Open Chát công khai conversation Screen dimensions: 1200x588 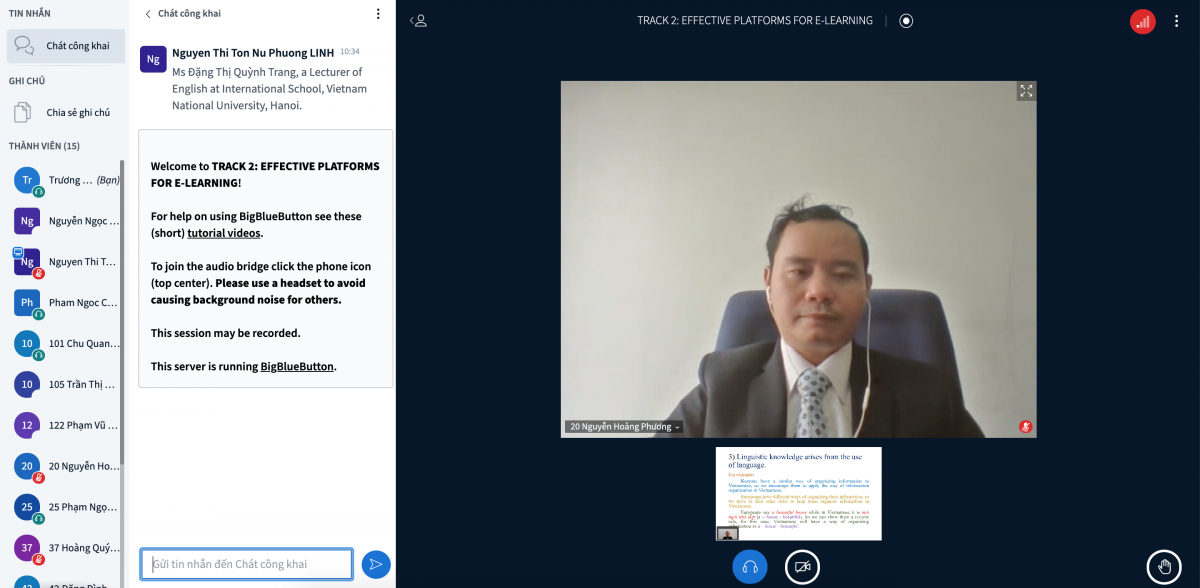click(x=64, y=45)
